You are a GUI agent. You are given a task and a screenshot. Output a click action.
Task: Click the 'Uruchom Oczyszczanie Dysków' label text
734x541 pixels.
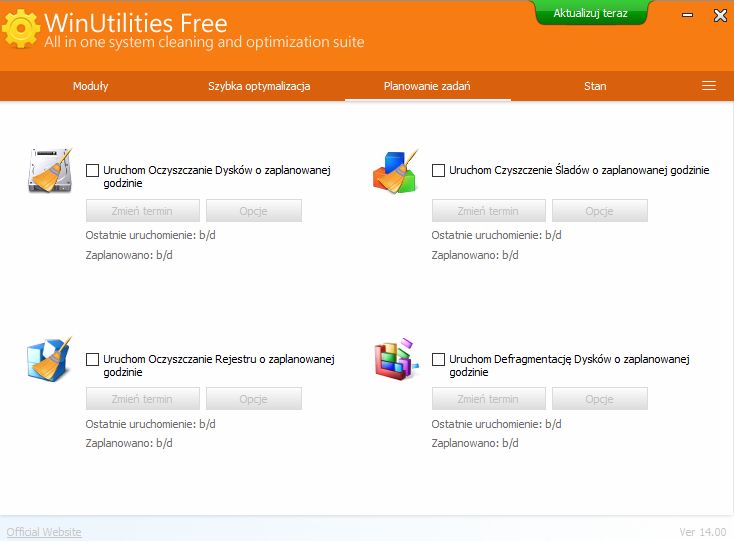[x=217, y=176]
